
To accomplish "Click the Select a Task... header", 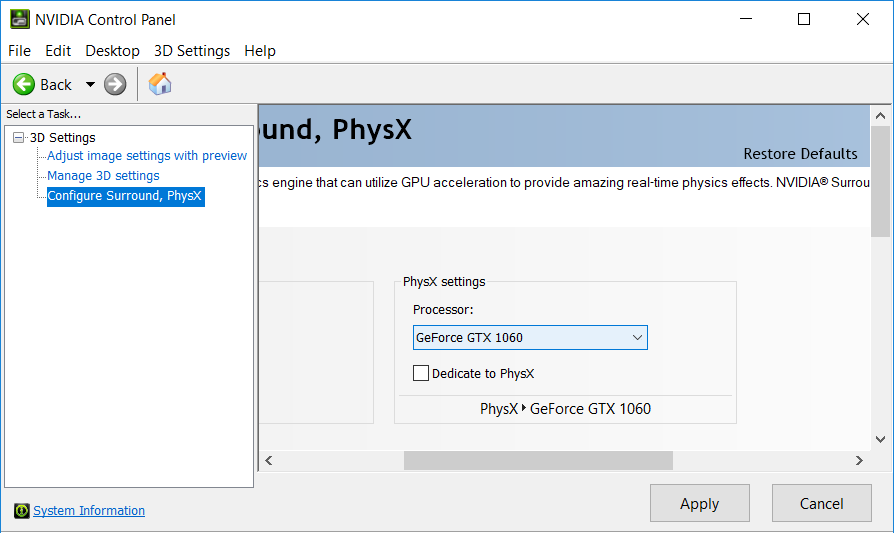I will pos(43,114).
